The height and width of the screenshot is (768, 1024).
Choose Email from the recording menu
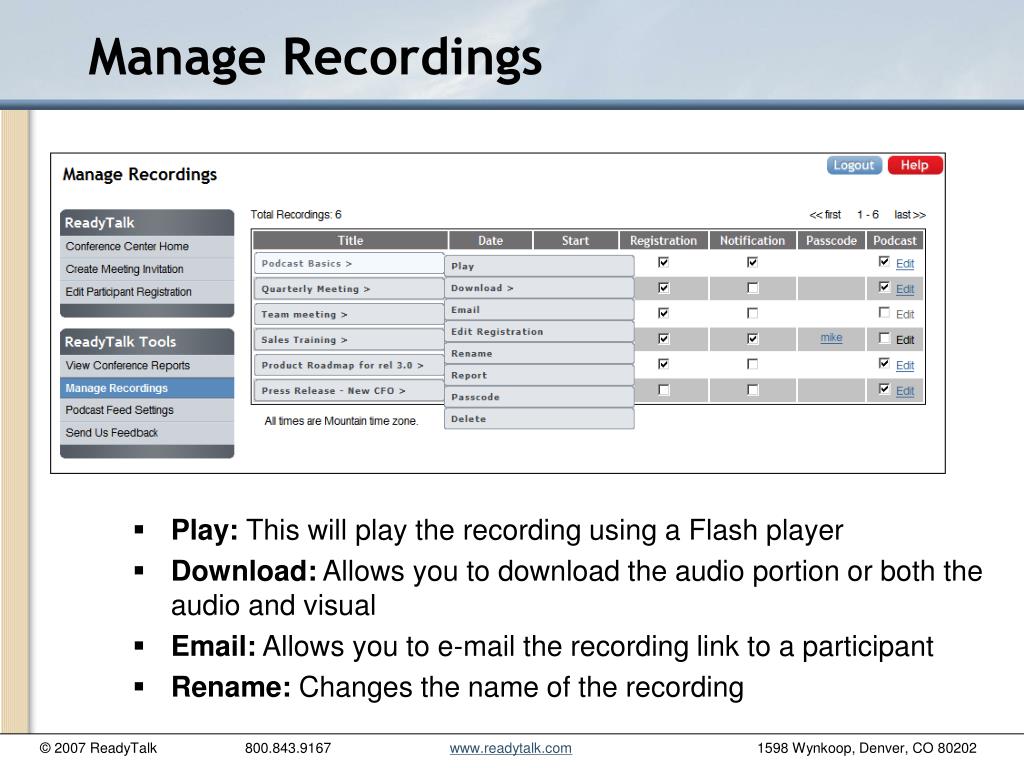tap(539, 310)
